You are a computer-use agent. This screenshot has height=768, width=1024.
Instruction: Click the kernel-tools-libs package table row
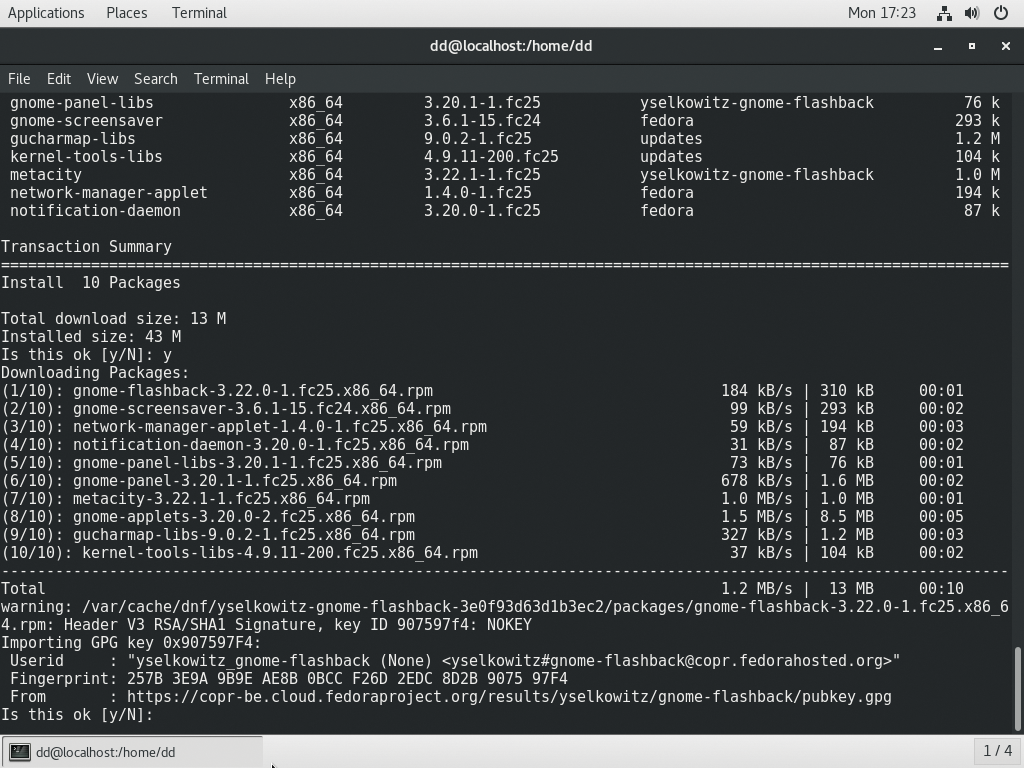point(505,157)
